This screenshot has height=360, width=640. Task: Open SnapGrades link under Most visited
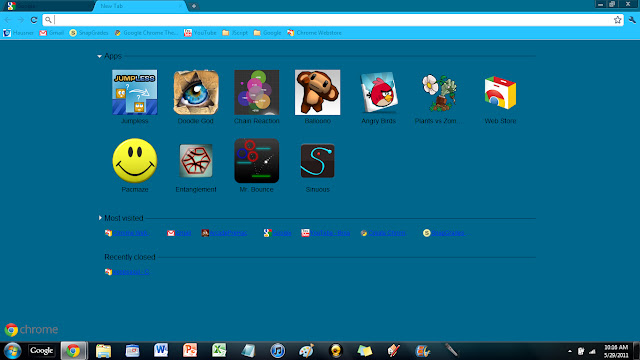click(444, 233)
